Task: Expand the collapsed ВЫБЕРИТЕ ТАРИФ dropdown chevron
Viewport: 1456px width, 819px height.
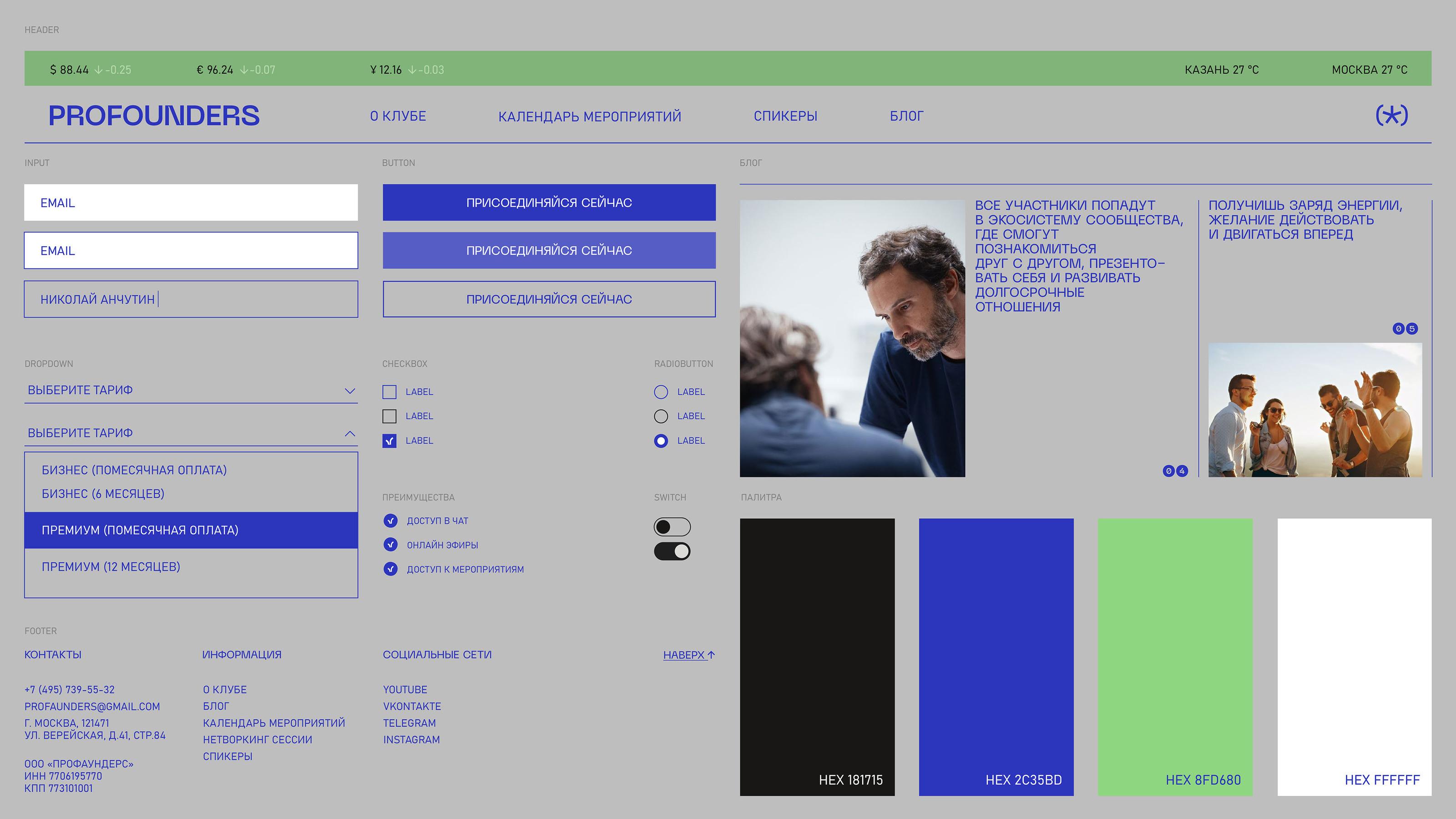Action: click(x=350, y=390)
